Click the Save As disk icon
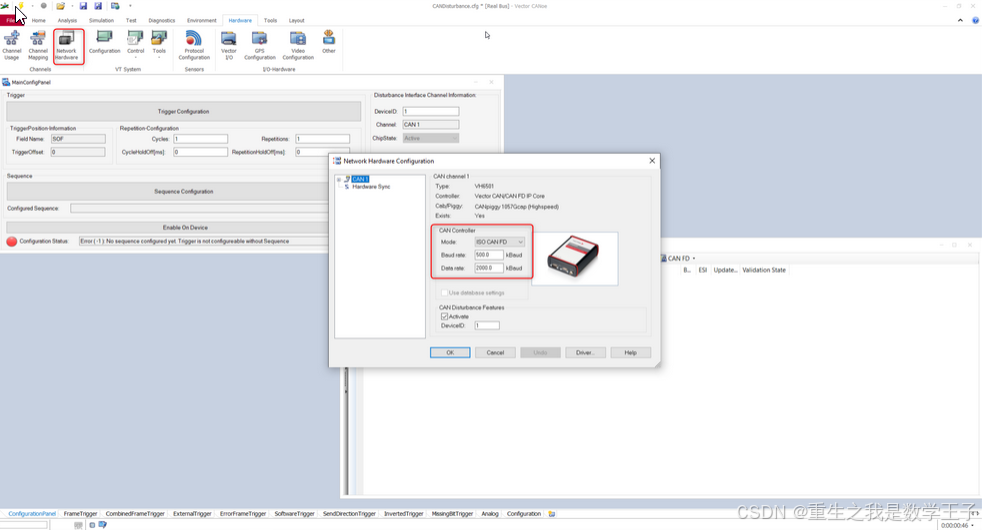This screenshot has height=530, width=982. (x=98, y=6)
